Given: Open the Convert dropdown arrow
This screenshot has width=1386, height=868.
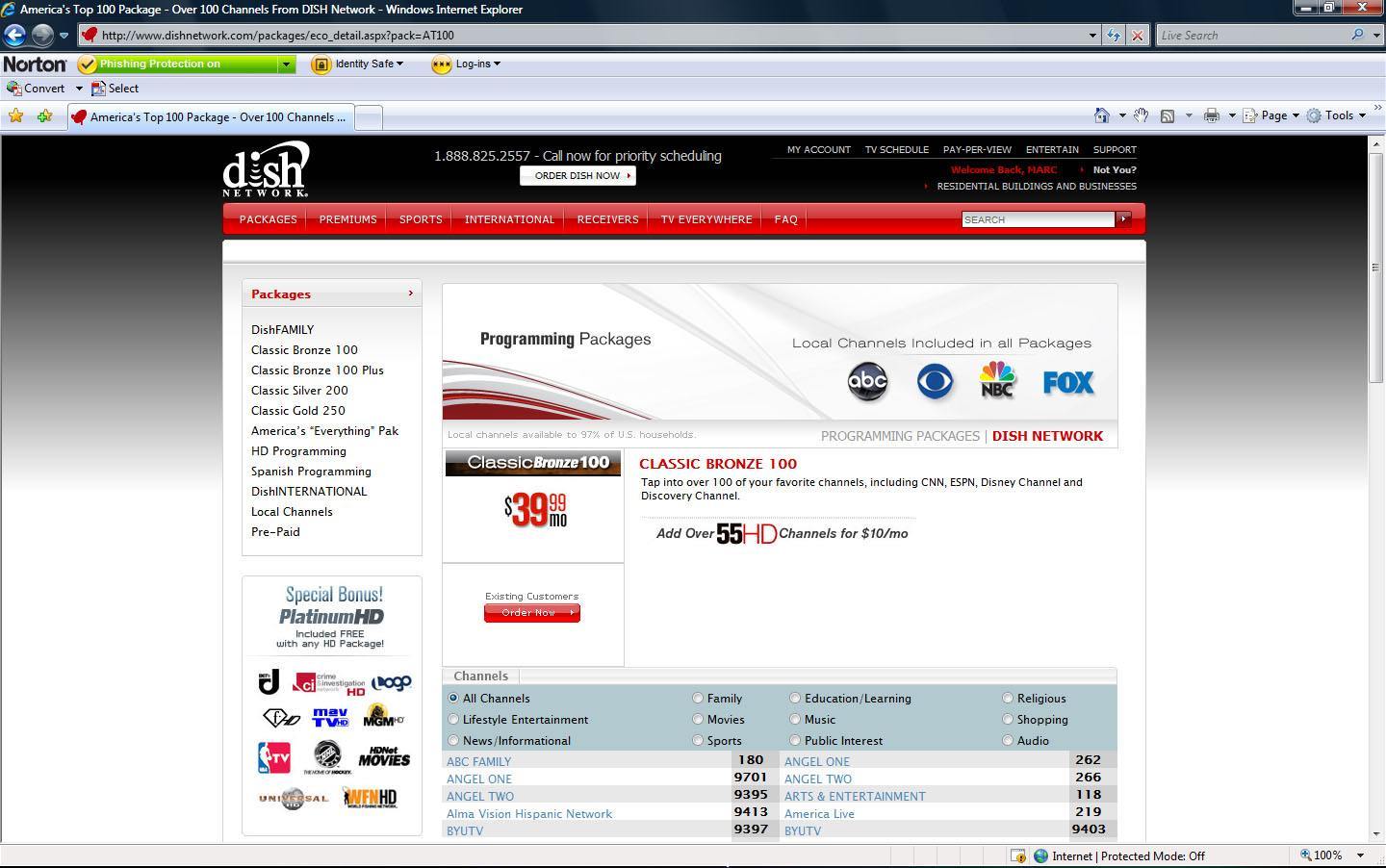Looking at the screenshot, I should [x=79, y=89].
